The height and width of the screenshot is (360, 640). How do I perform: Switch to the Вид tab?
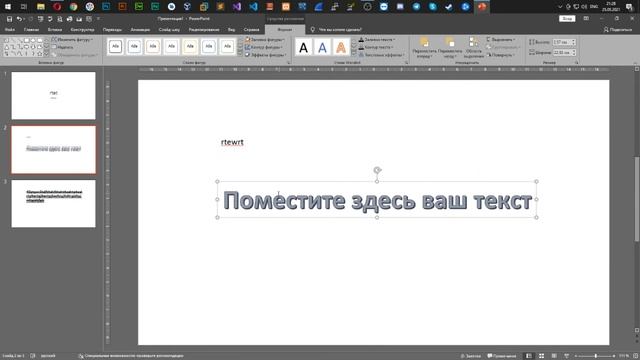click(231, 30)
